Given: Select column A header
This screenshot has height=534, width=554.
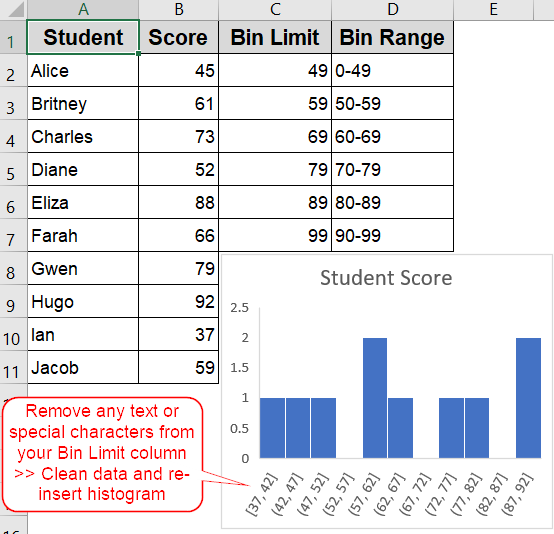Looking at the screenshot, I should coord(83,10).
